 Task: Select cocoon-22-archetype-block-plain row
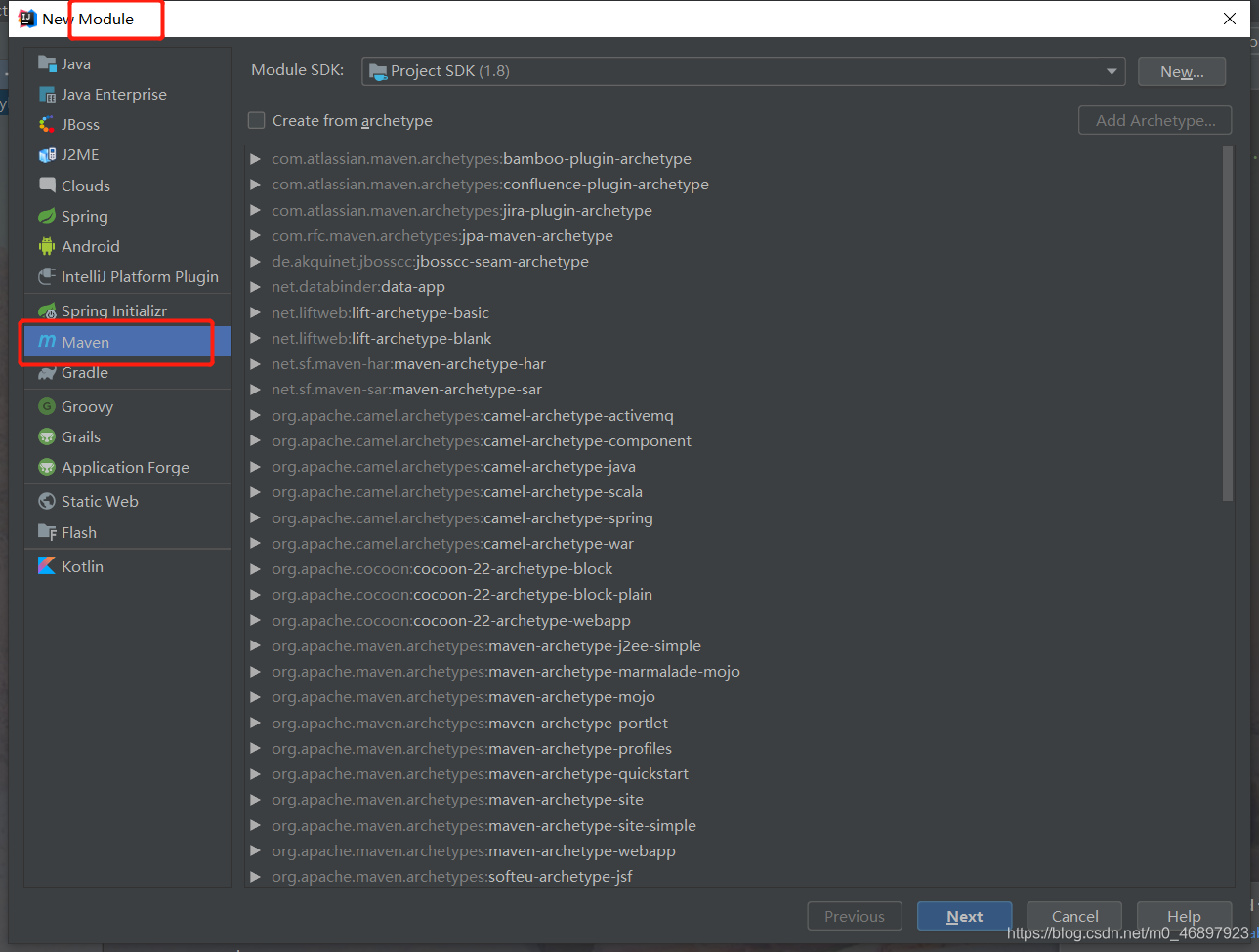pos(734,594)
